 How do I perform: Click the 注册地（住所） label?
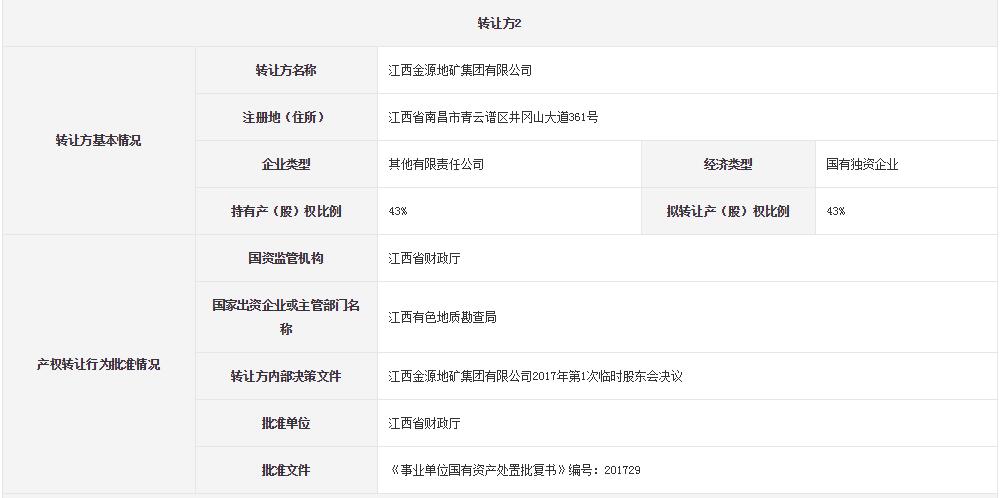pos(285,117)
